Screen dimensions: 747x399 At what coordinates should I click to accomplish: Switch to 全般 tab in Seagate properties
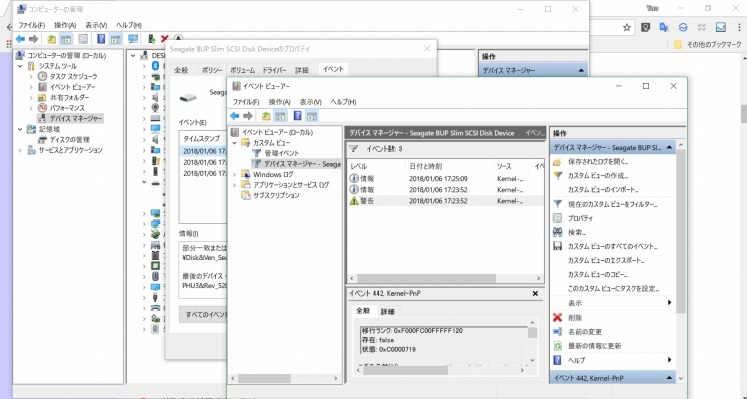[181, 70]
